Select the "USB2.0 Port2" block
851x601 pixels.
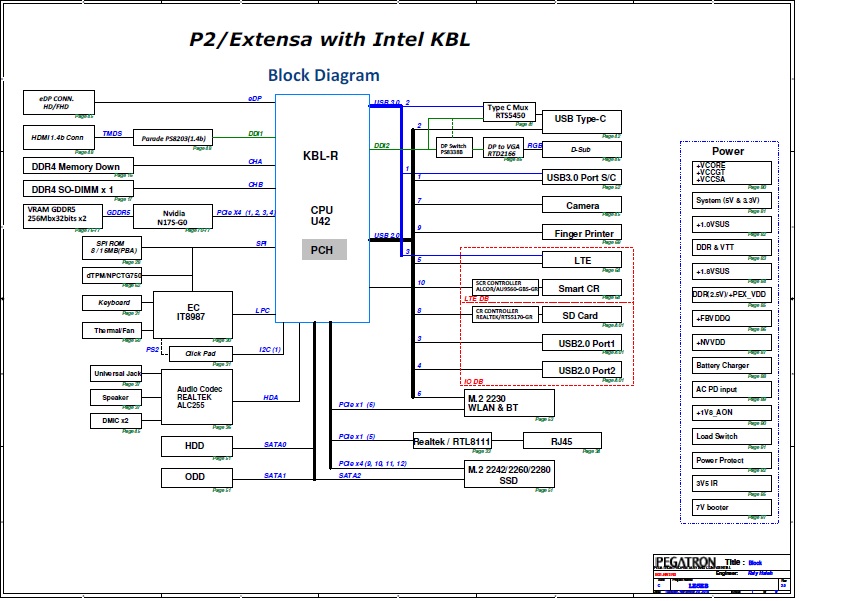[582, 370]
